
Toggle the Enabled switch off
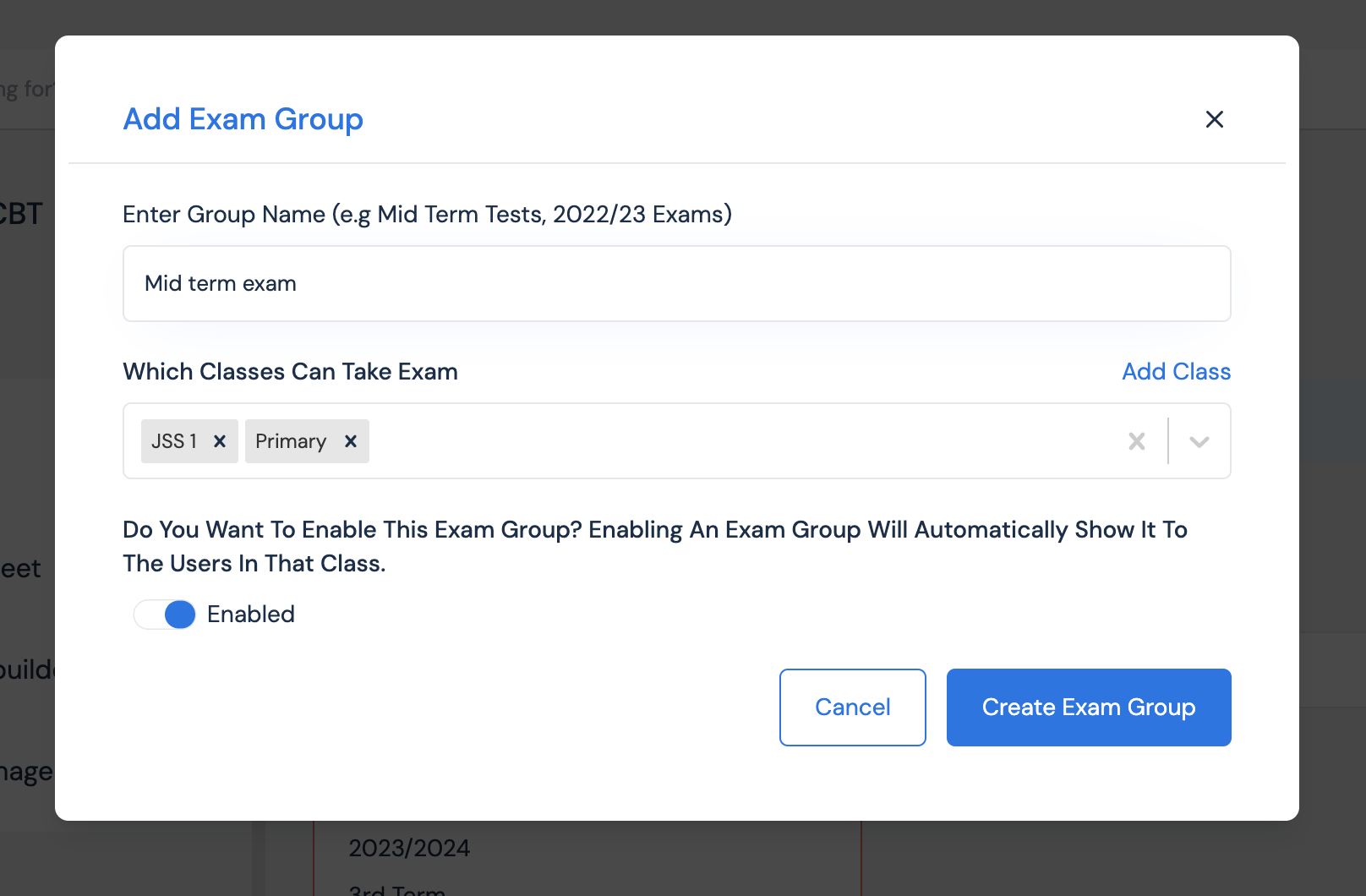point(165,615)
